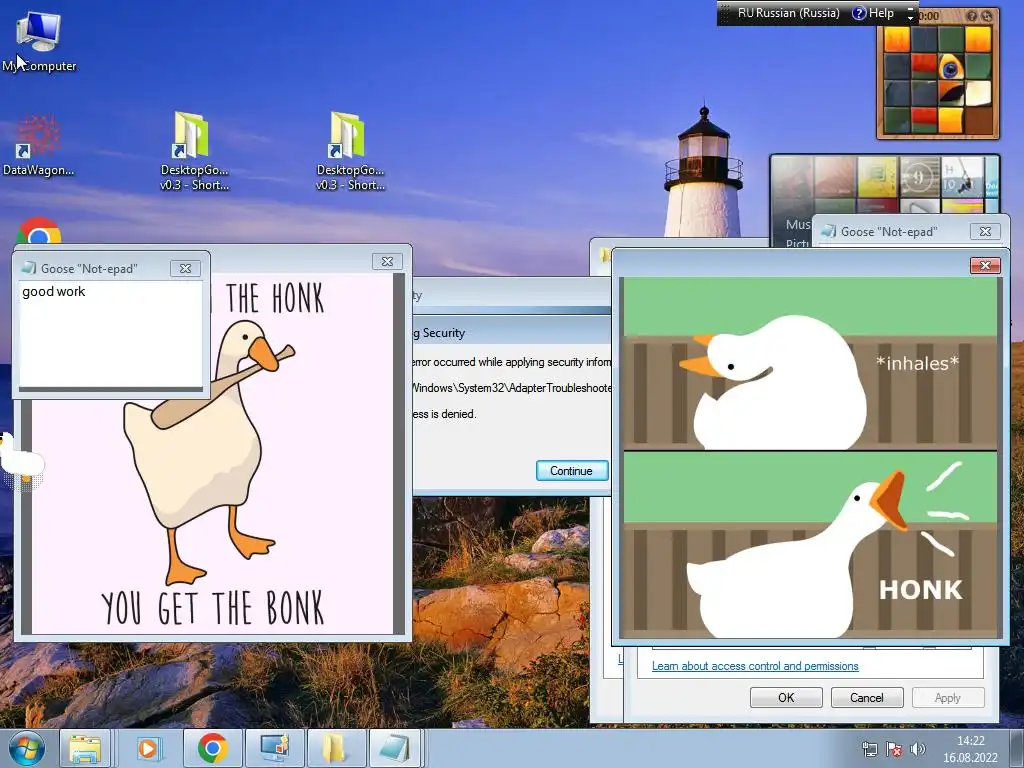Click the white puzzle tile
Screen dimensions: 1024x768
[x=978, y=93]
